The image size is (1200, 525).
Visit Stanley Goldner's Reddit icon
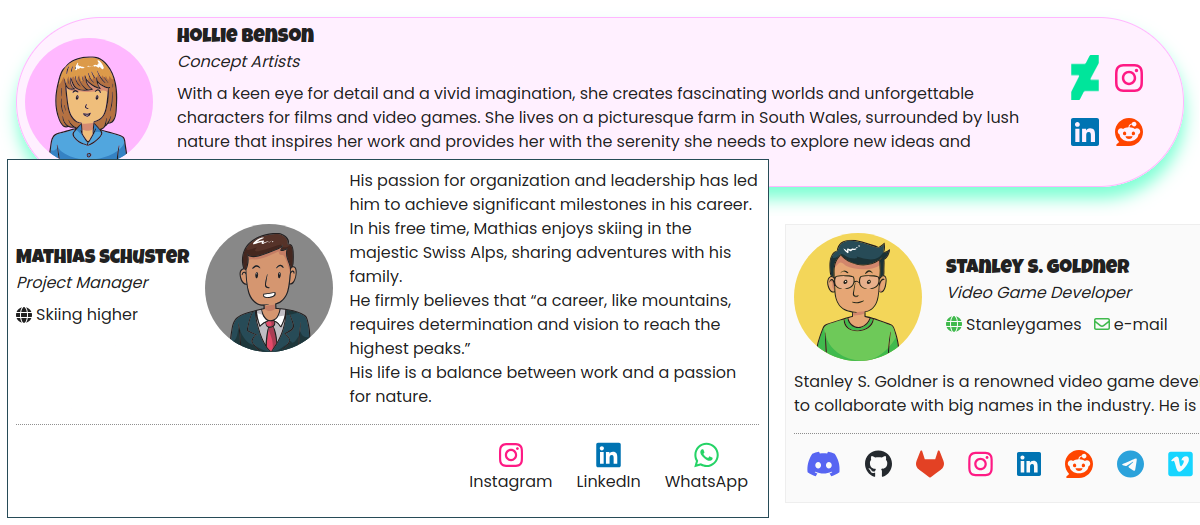point(1079,464)
